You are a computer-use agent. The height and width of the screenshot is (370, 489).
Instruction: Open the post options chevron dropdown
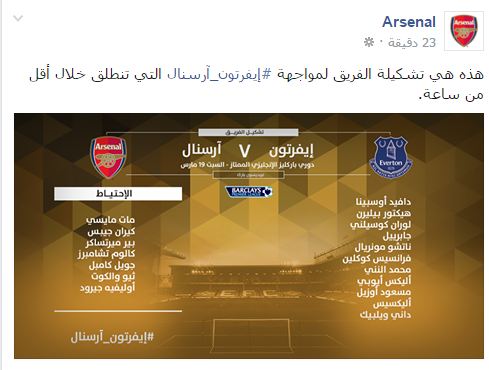(18, 18)
